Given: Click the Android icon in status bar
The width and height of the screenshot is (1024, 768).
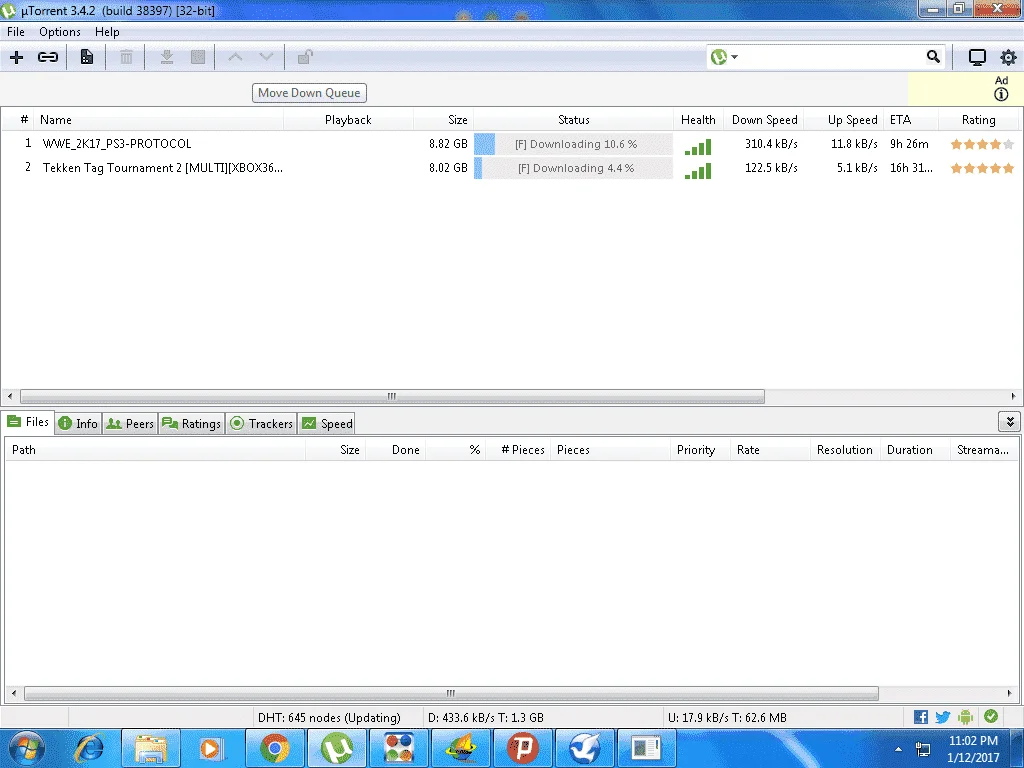Looking at the screenshot, I should pos(966,717).
